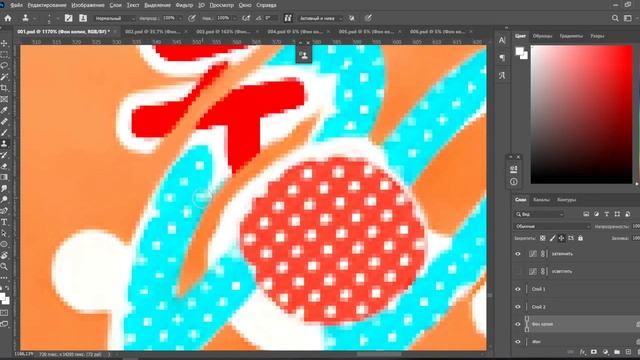Hide the Фон копия layer
This screenshot has width=640, height=360.
pos(518,324)
